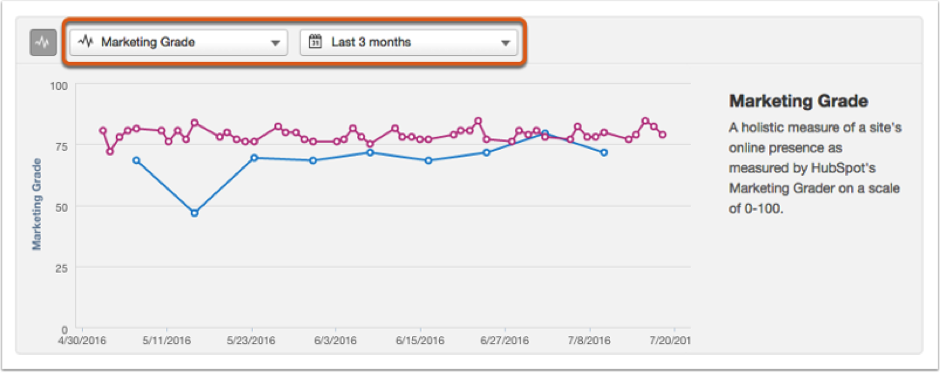This screenshot has height=373, width=941.
Task: Click the blue data point near 5/23/2016
Action: click(x=254, y=158)
